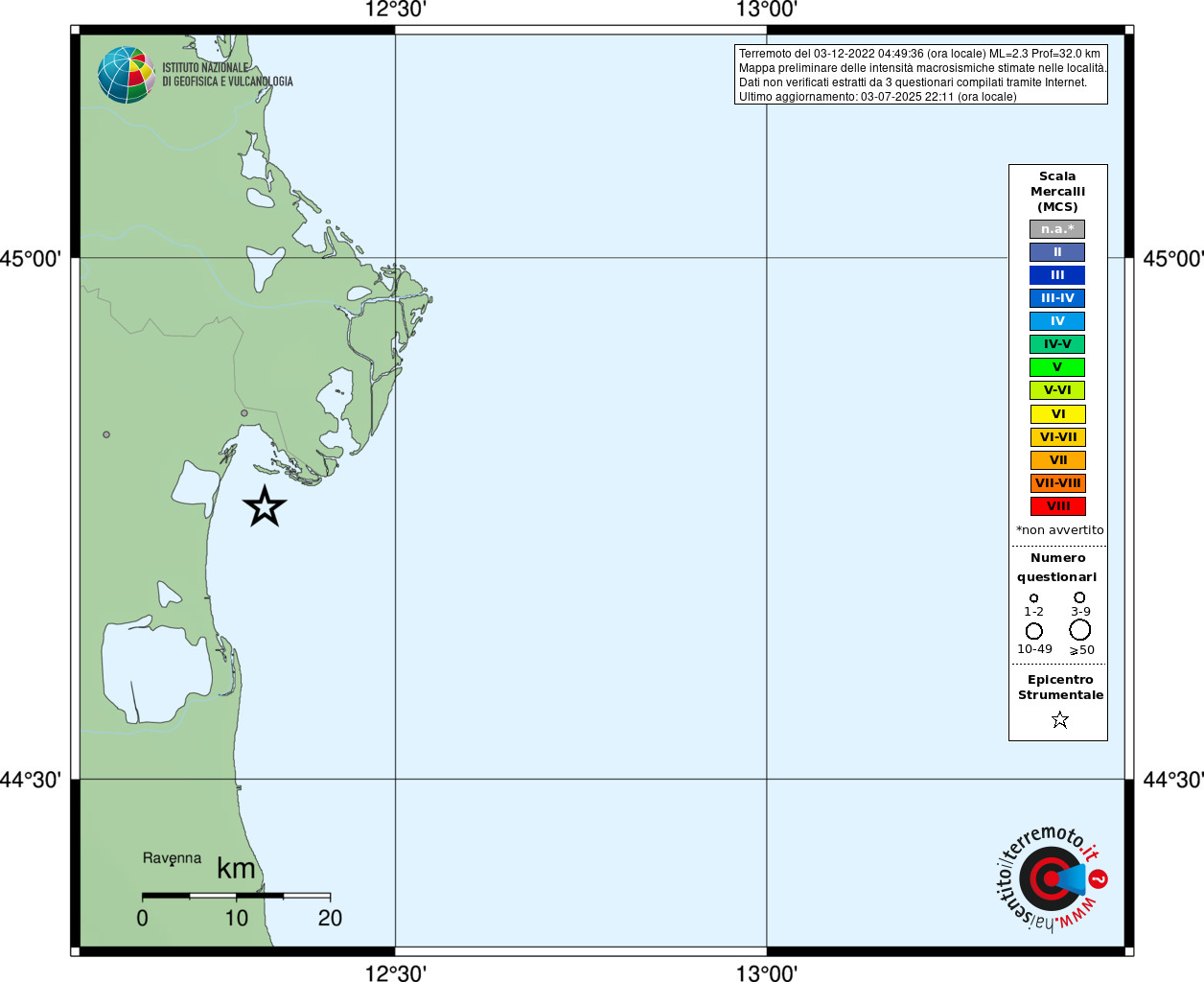The height and width of the screenshot is (982, 1204).
Task: Click the ≥50 questionnaires circle symbol
Action: point(1080,630)
